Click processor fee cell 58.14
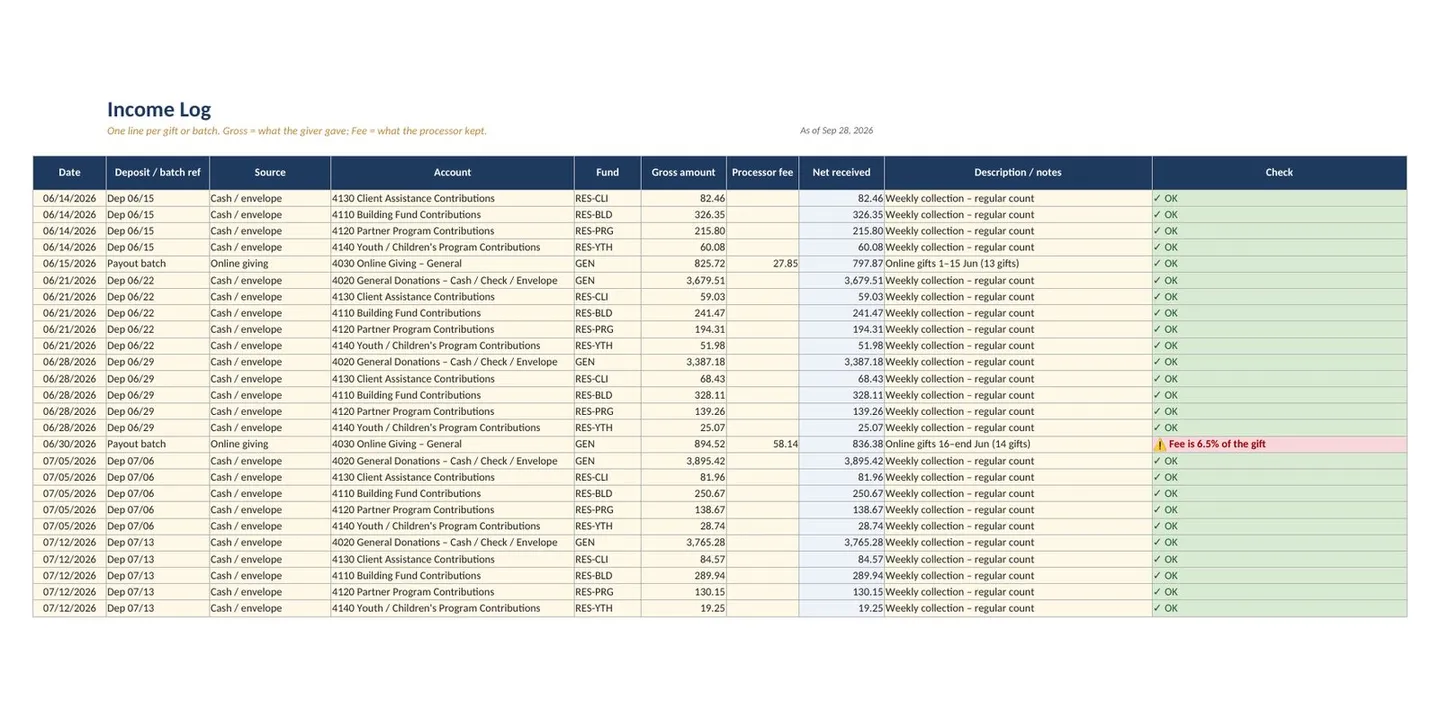The image size is (1440, 720). click(763, 444)
